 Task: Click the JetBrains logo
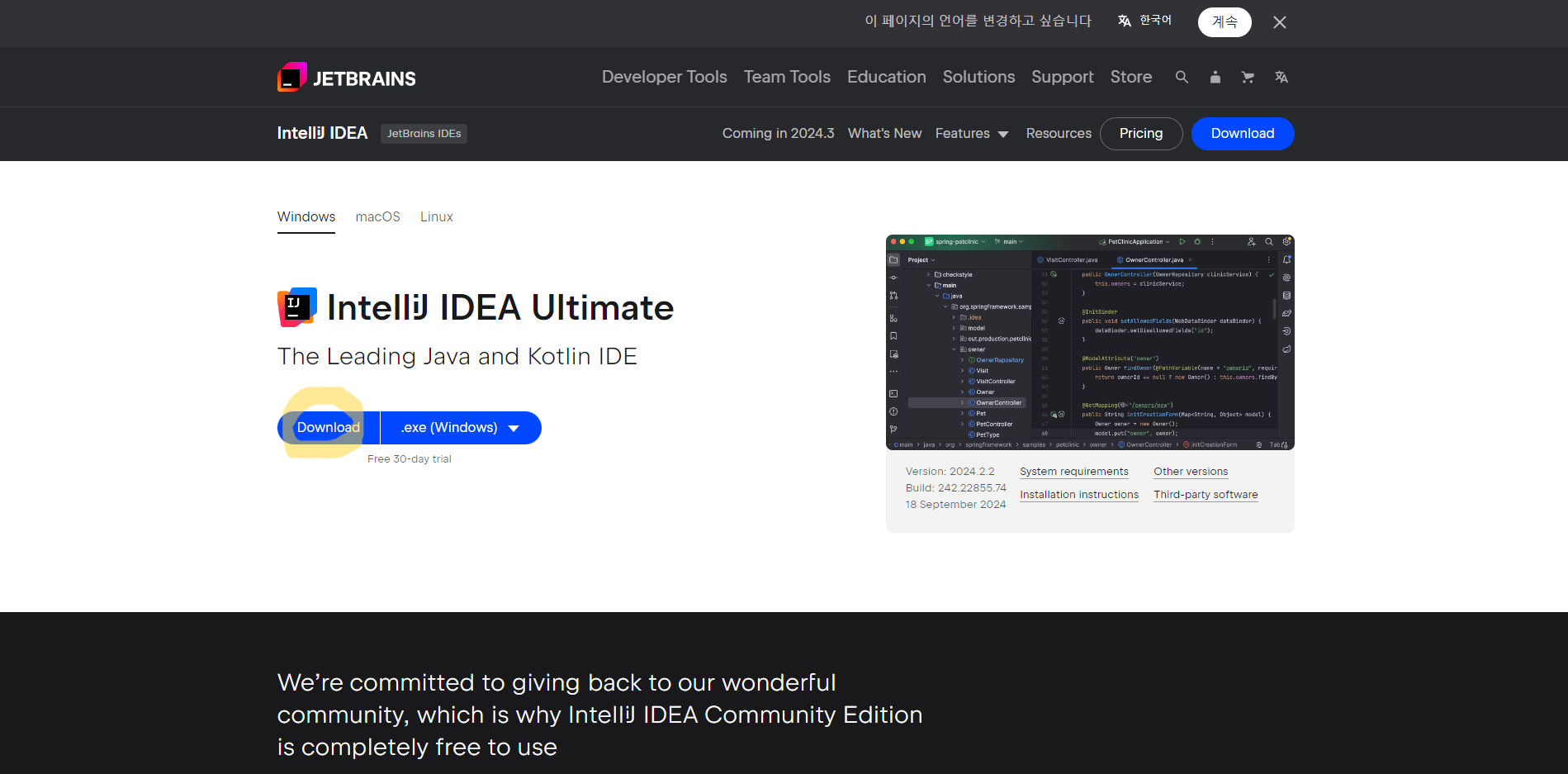(347, 78)
